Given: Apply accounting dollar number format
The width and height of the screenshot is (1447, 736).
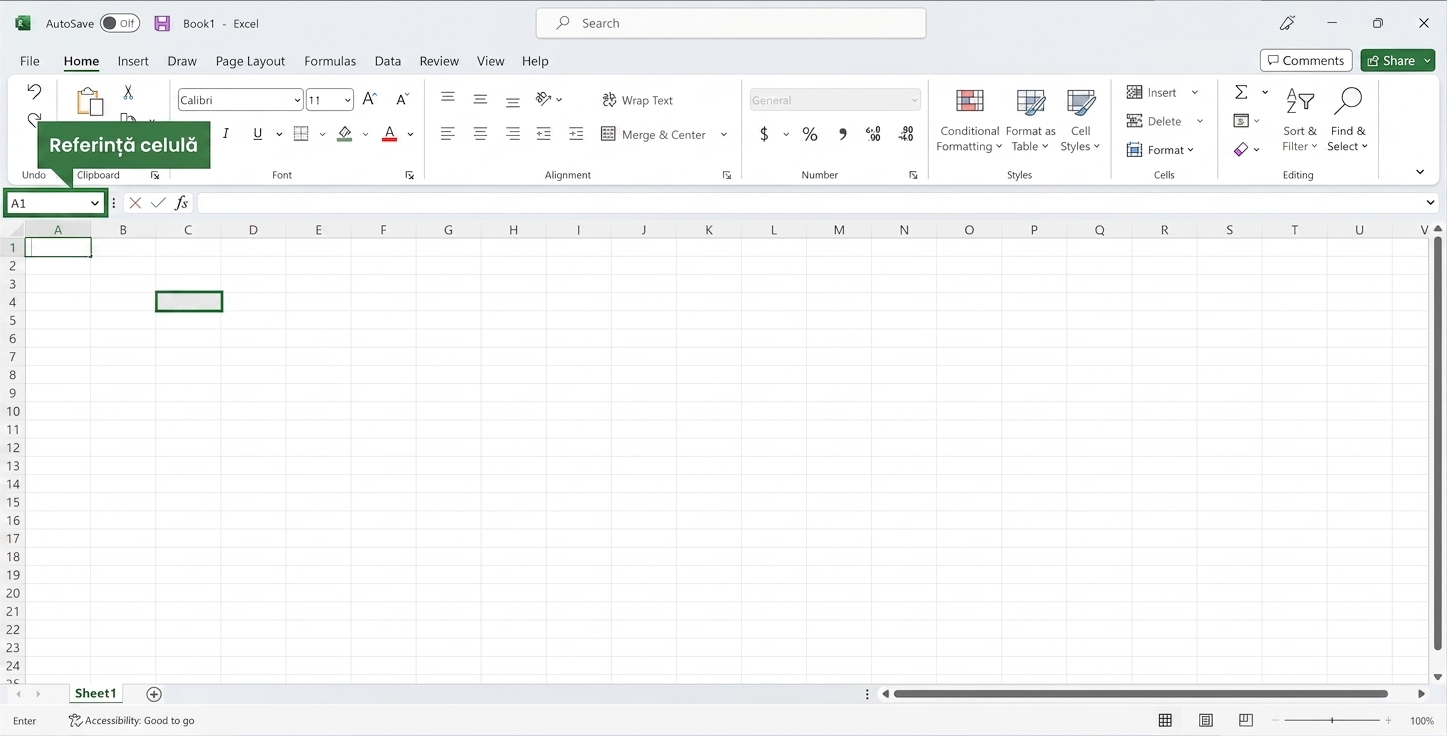Looking at the screenshot, I should pyautogui.click(x=764, y=134).
